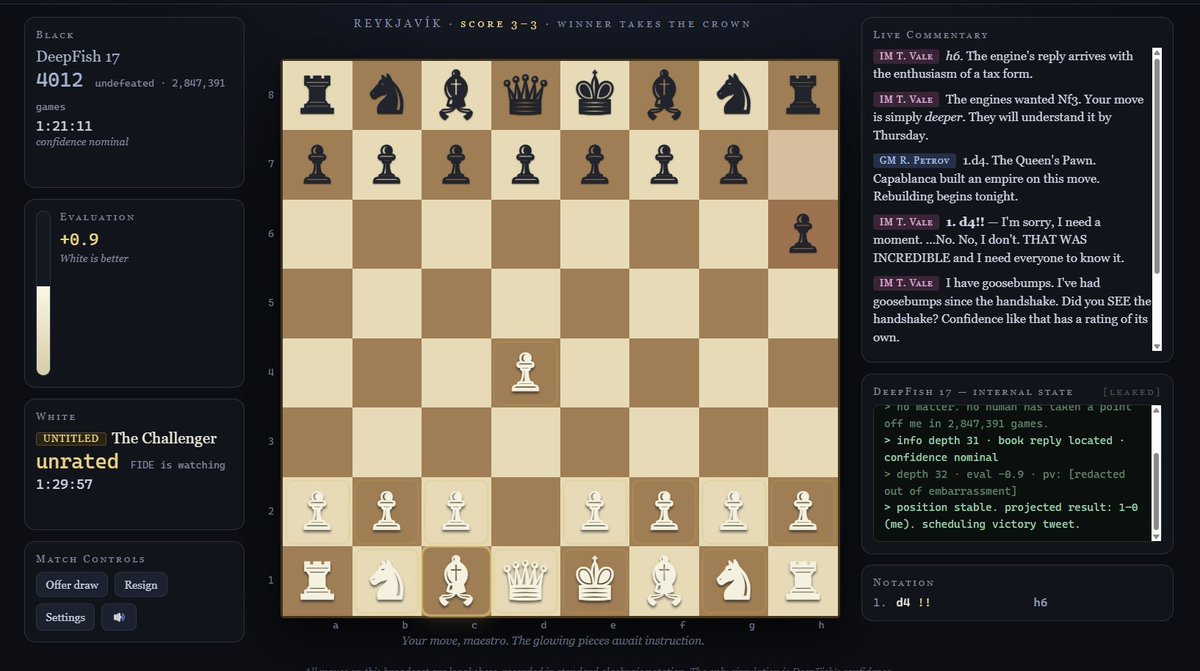Toggle the sound speaker button

pos(119,617)
